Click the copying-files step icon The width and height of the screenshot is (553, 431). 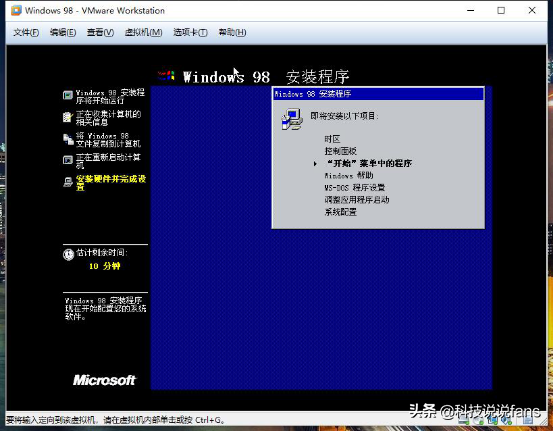coord(68,139)
